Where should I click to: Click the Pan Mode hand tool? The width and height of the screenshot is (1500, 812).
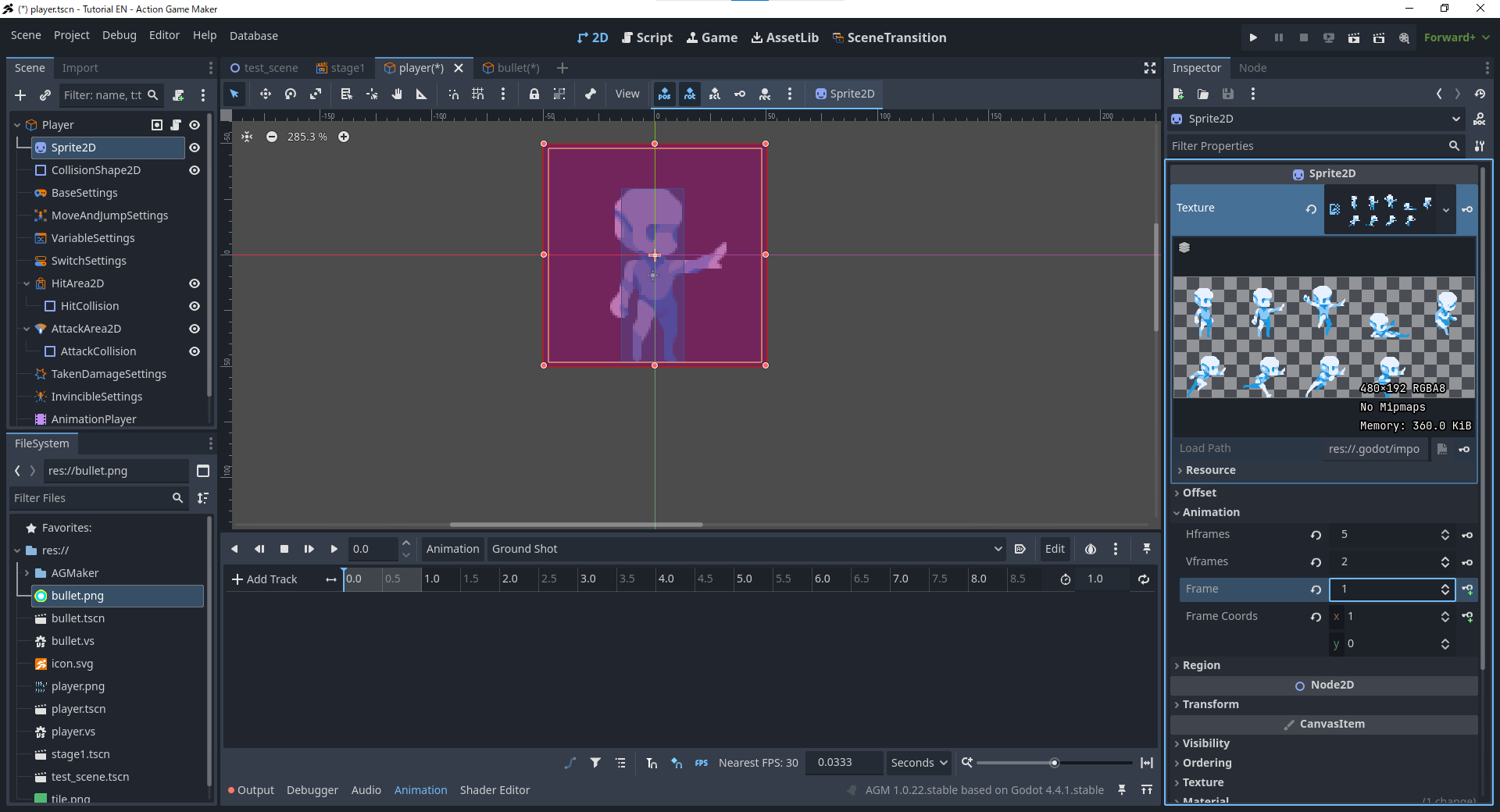[397, 94]
